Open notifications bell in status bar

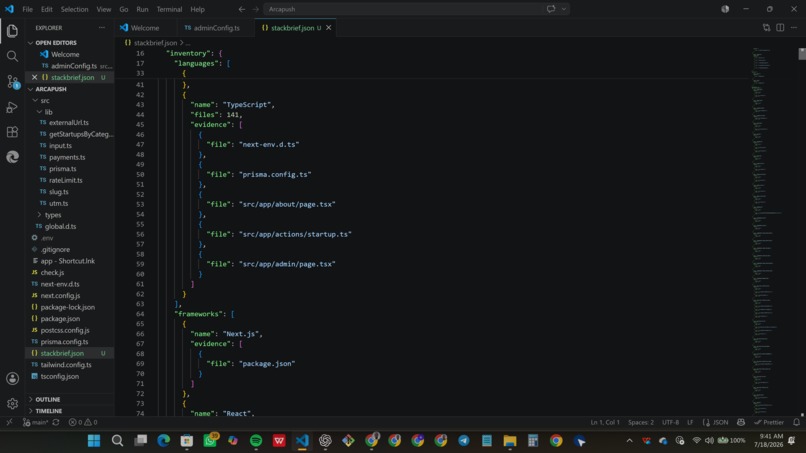click(x=796, y=422)
